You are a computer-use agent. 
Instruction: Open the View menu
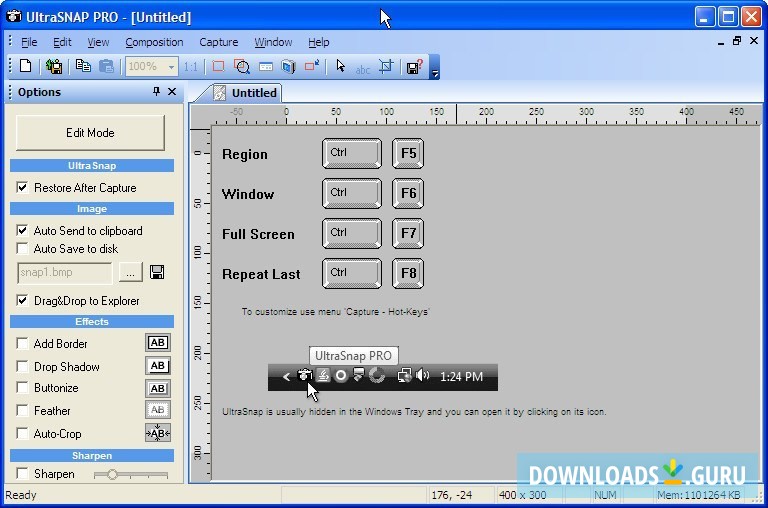[x=98, y=42]
